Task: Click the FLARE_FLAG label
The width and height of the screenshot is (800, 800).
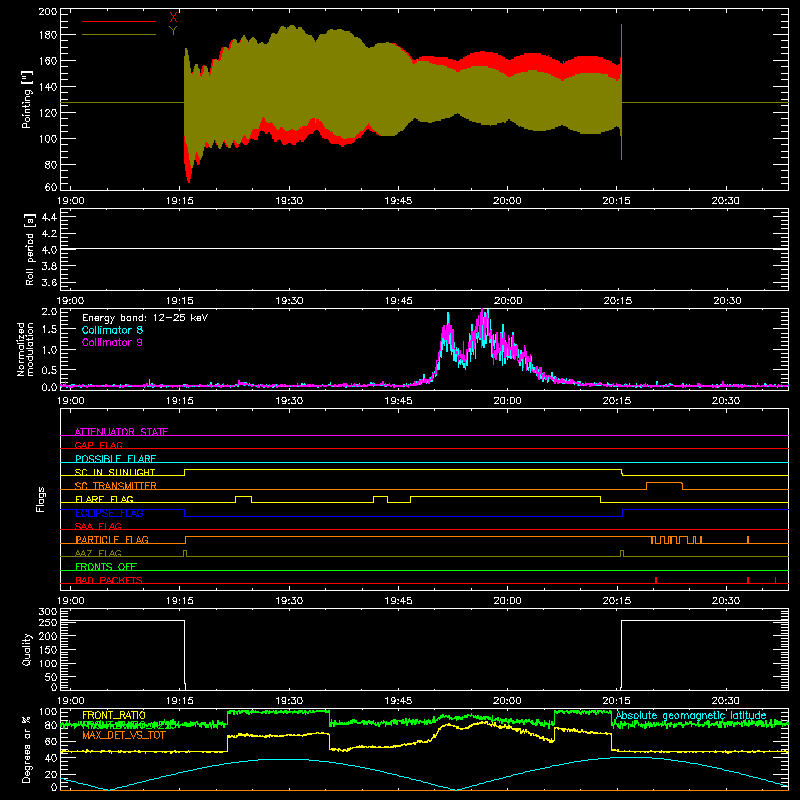Action: (104, 499)
